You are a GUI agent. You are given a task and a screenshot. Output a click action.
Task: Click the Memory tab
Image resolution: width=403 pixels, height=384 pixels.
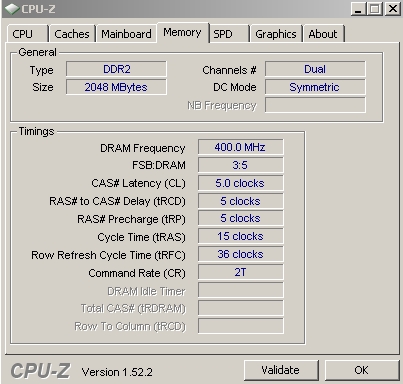[x=182, y=33]
